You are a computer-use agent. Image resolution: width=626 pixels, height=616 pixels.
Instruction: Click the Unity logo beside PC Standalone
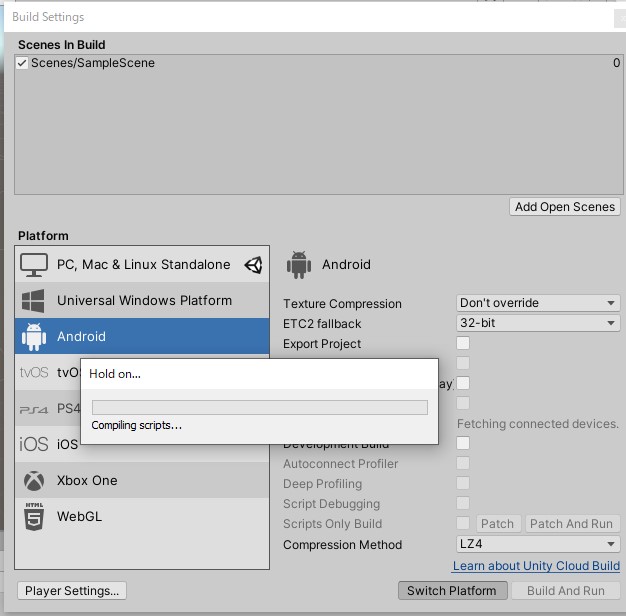(x=254, y=265)
